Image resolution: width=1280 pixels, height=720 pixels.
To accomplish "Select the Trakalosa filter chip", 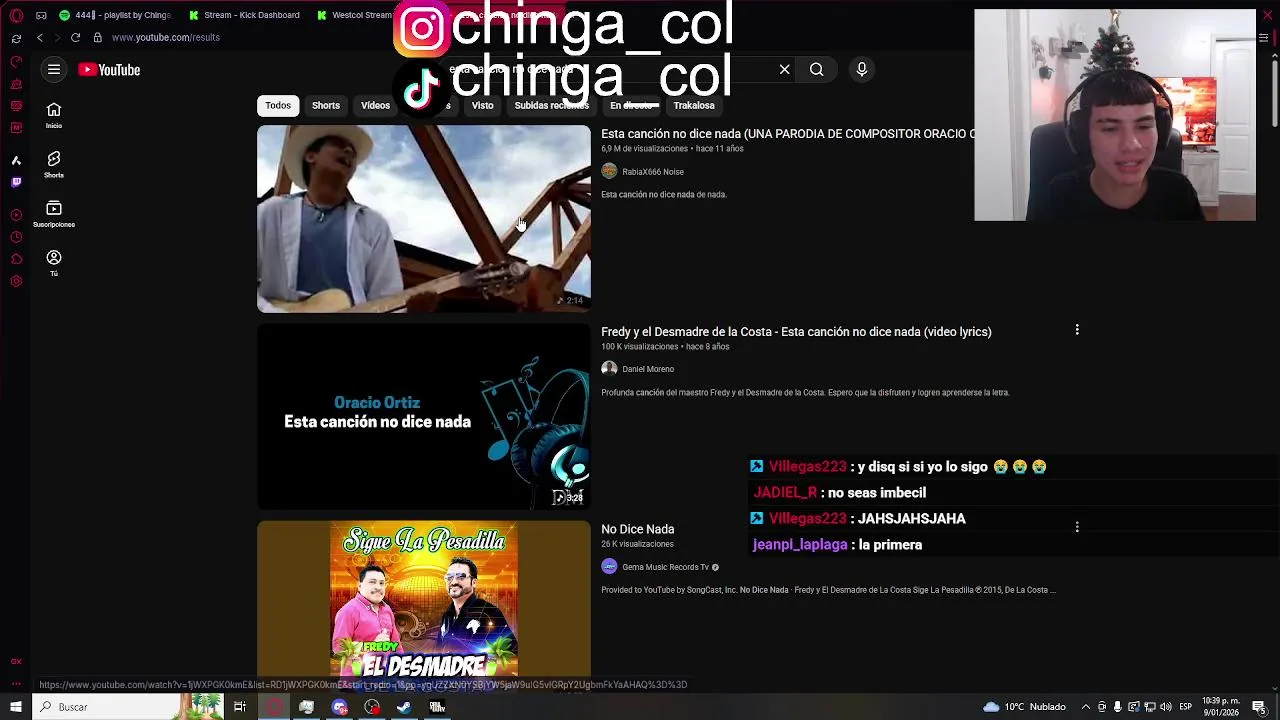I will point(694,105).
